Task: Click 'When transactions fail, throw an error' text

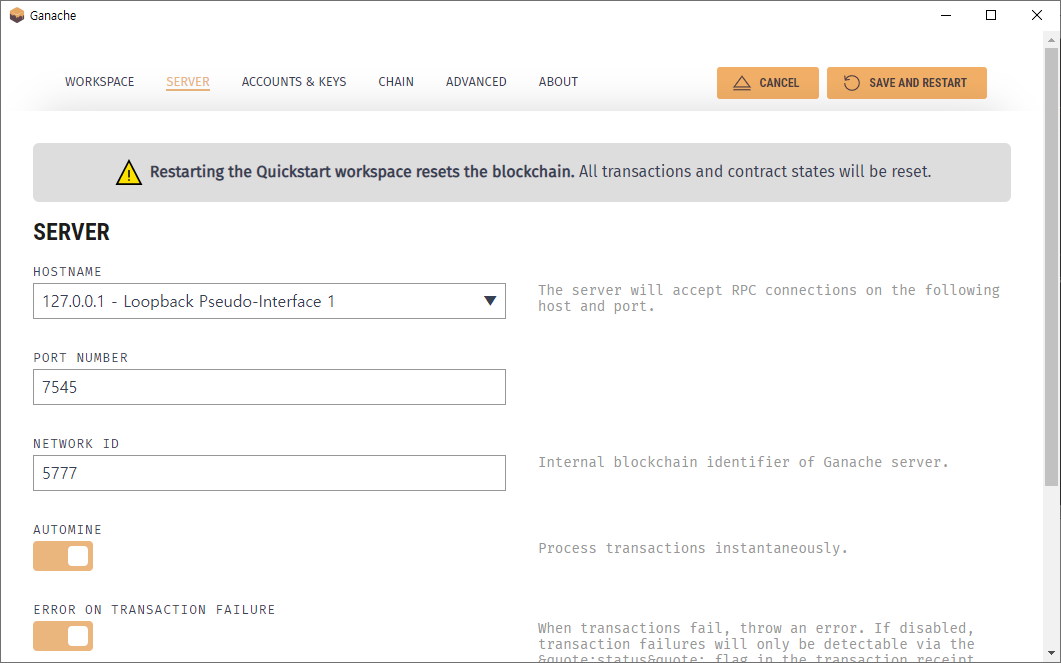Action: click(x=756, y=643)
